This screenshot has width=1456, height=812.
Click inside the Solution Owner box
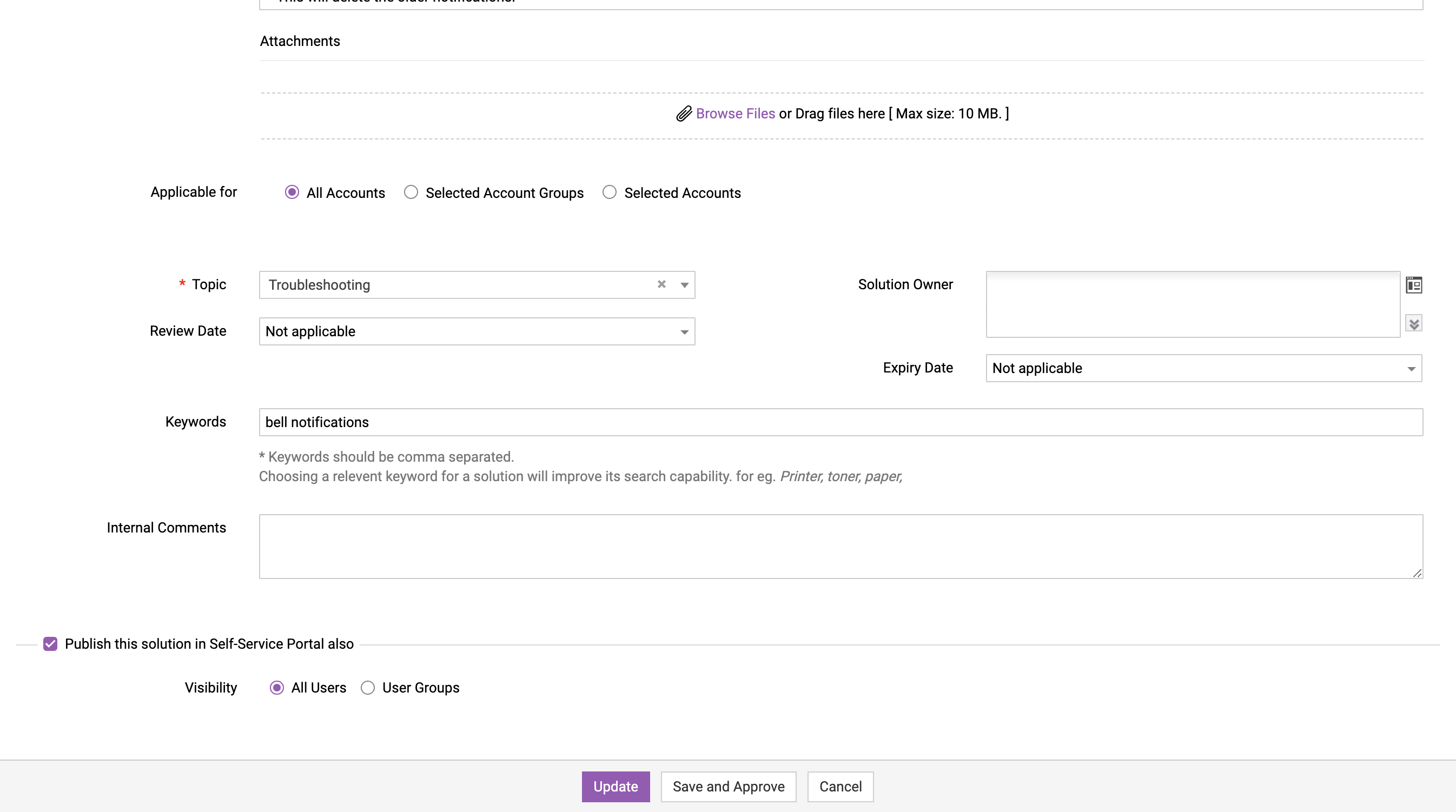pyautogui.click(x=1193, y=304)
